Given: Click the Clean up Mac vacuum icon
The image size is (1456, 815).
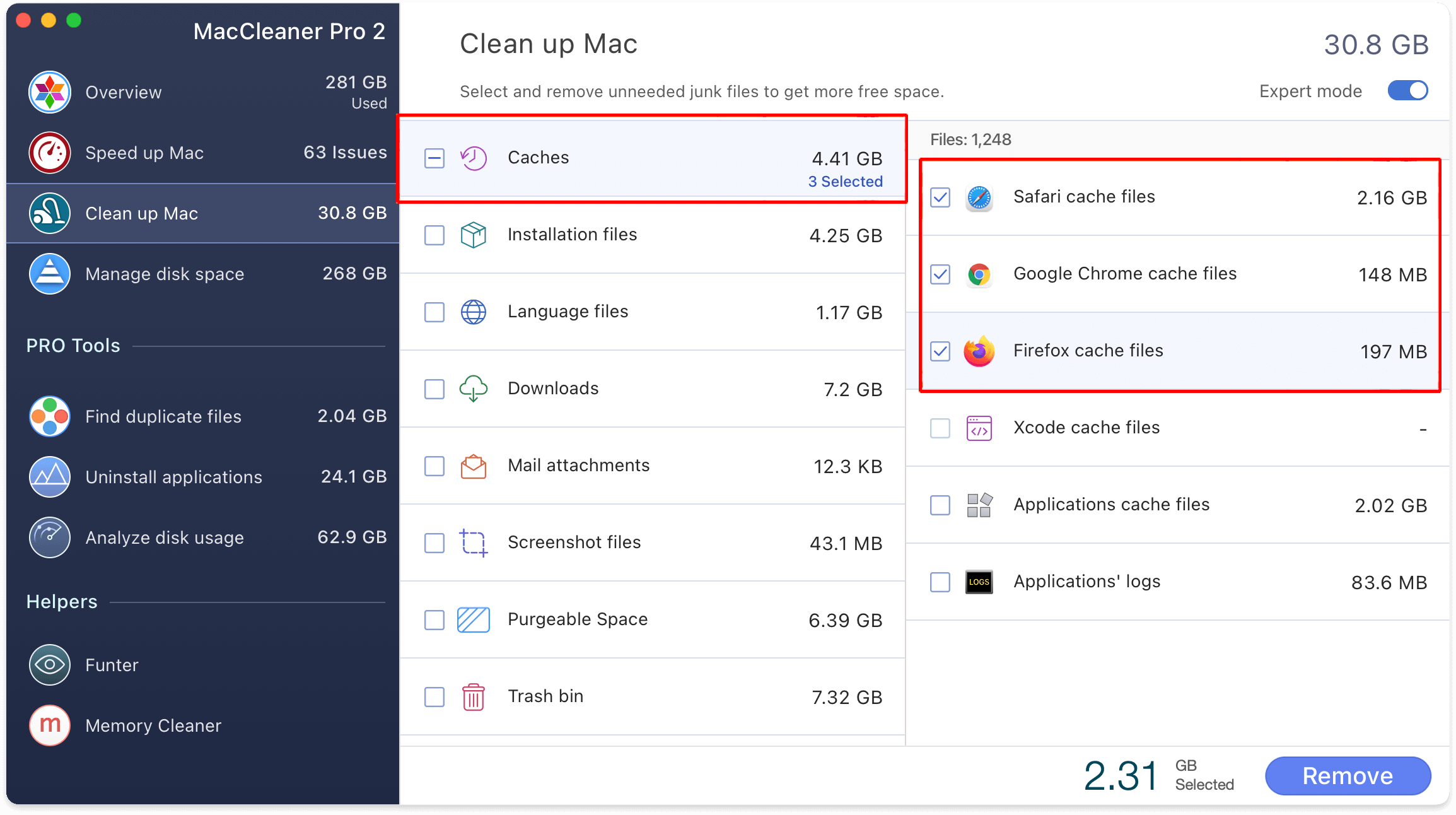Looking at the screenshot, I should click(49, 213).
